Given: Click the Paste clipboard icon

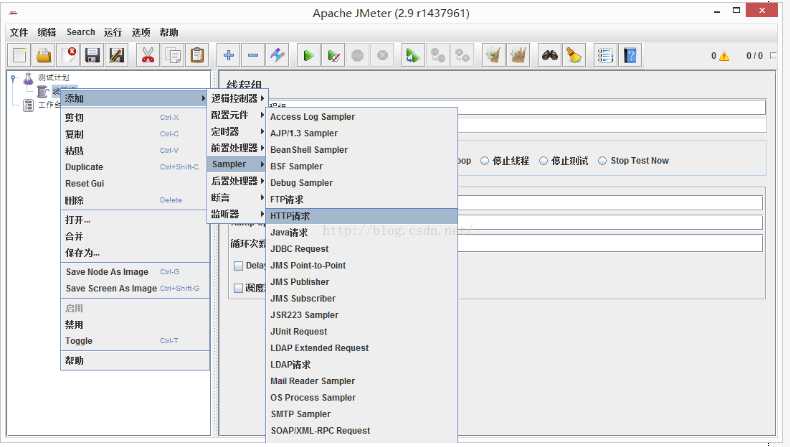Looking at the screenshot, I should click(198, 55).
